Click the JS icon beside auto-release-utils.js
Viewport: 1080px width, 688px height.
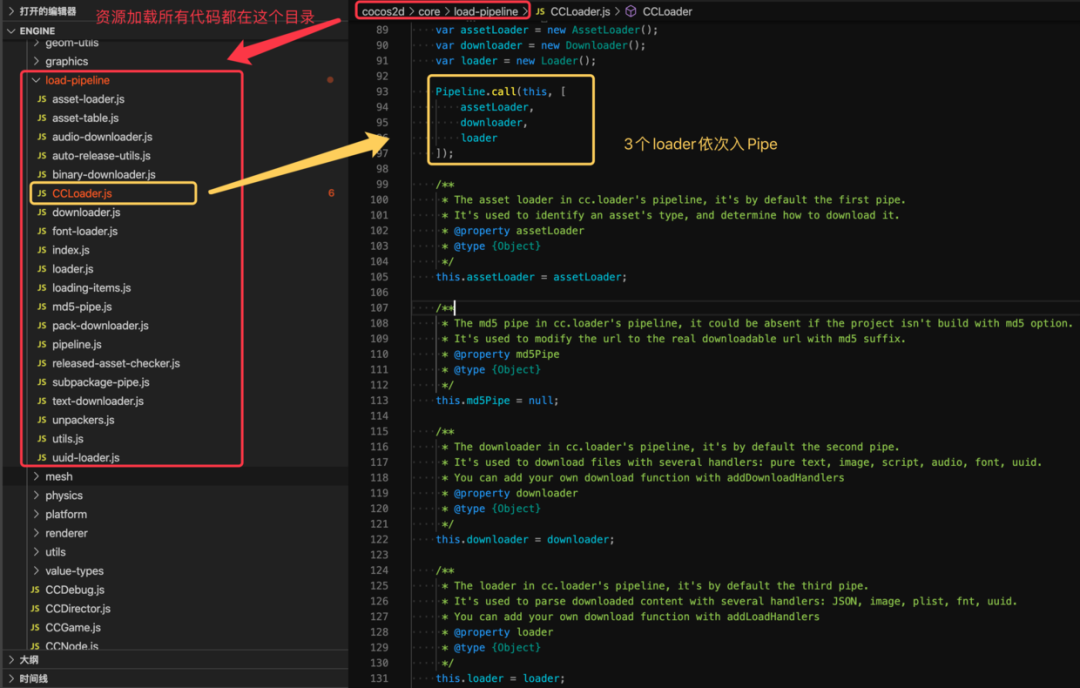coord(42,156)
